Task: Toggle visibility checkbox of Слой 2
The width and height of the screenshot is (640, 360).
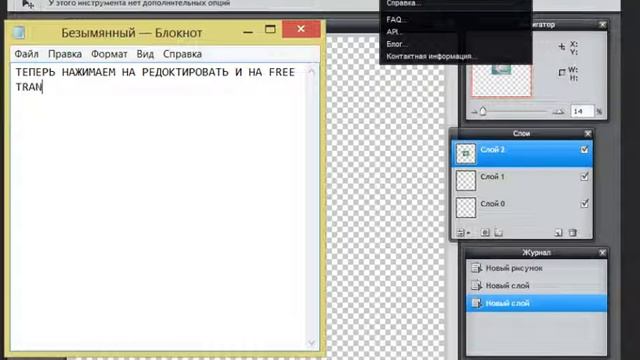Action: click(x=584, y=149)
